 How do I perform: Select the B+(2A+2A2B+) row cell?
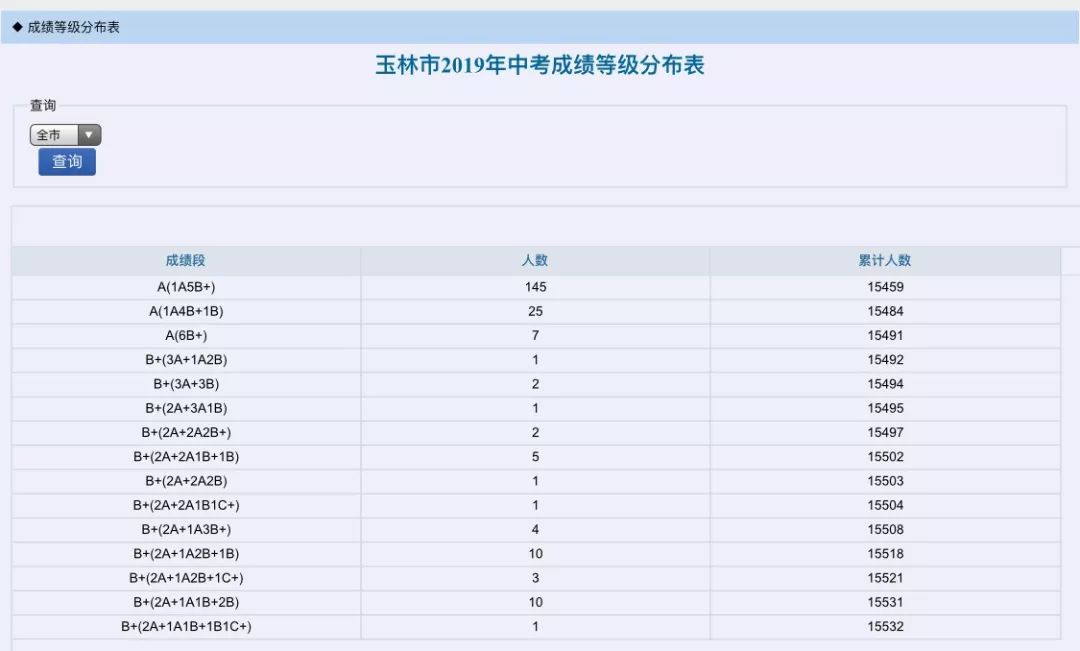click(x=186, y=433)
